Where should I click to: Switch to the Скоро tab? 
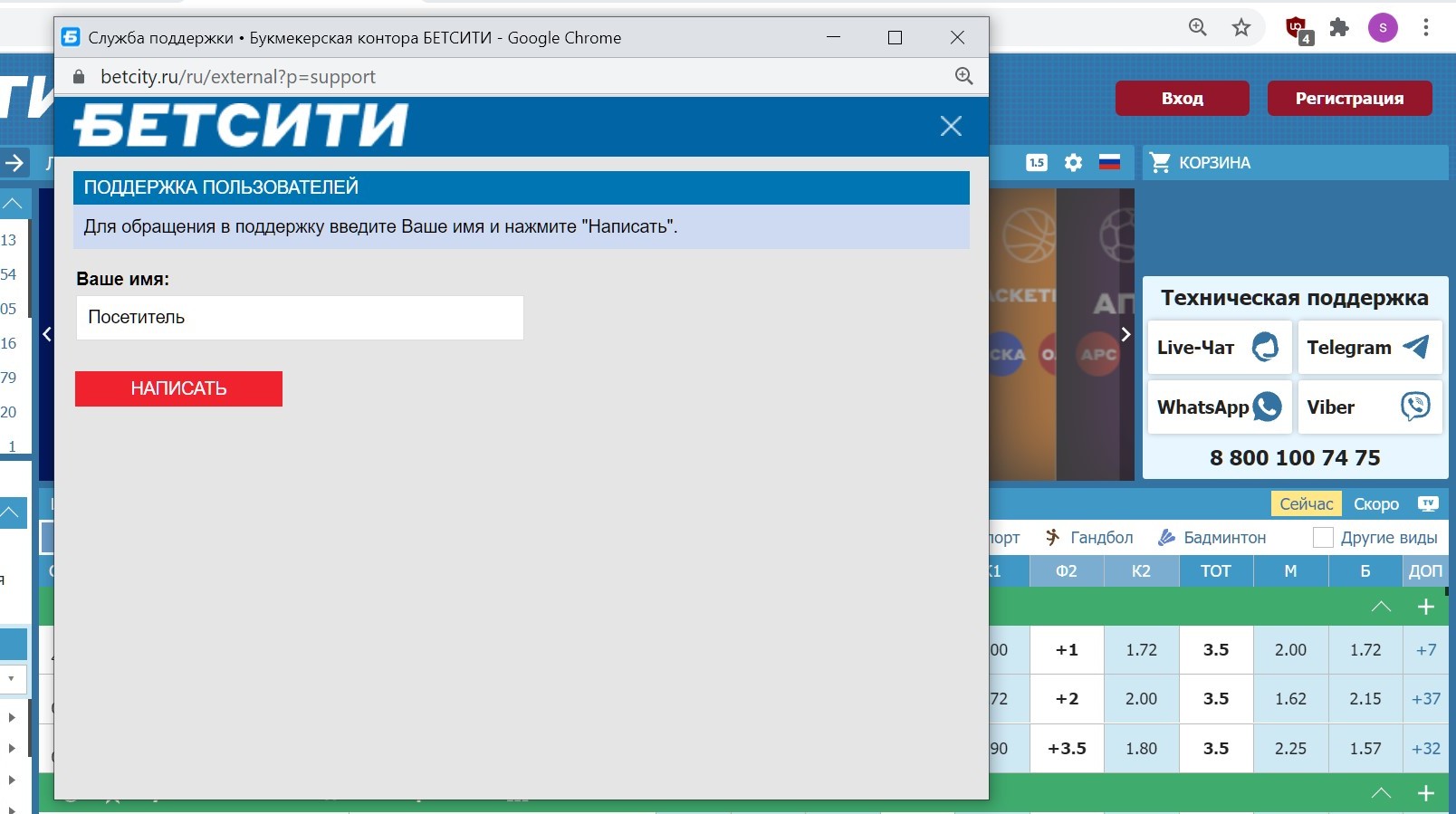coord(1376,504)
